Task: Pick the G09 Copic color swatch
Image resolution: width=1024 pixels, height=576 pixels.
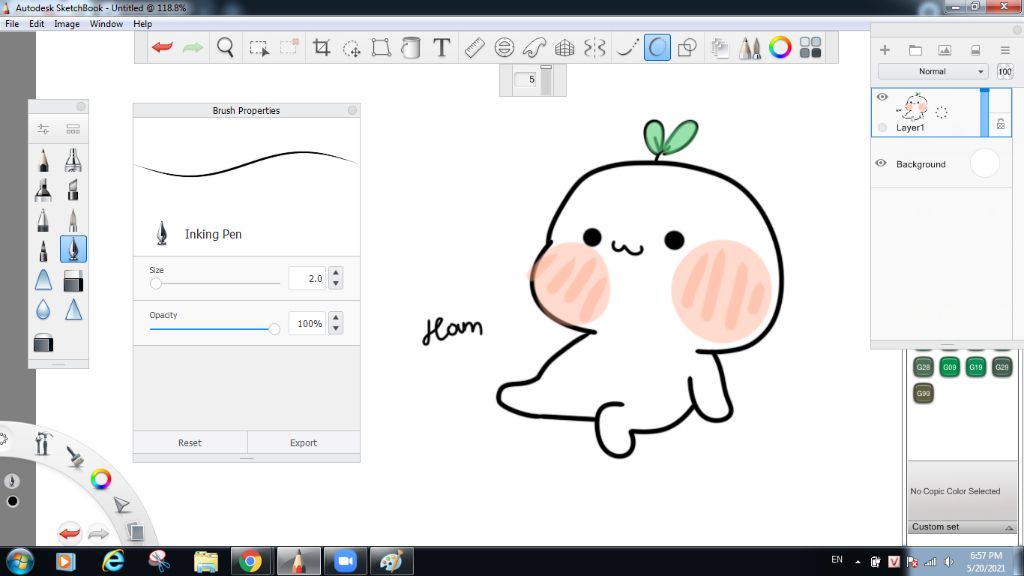Action: click(x=950, y=367)
